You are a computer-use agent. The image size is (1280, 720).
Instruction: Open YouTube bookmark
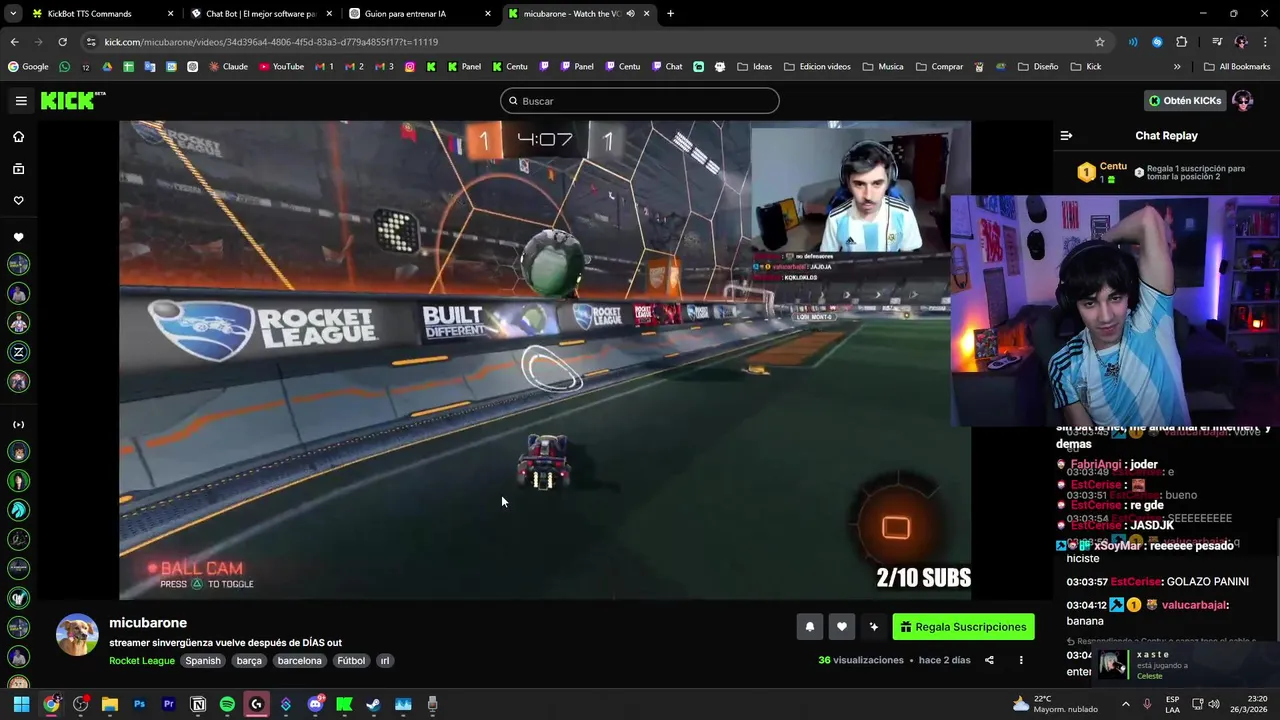[x=281, y=67]
